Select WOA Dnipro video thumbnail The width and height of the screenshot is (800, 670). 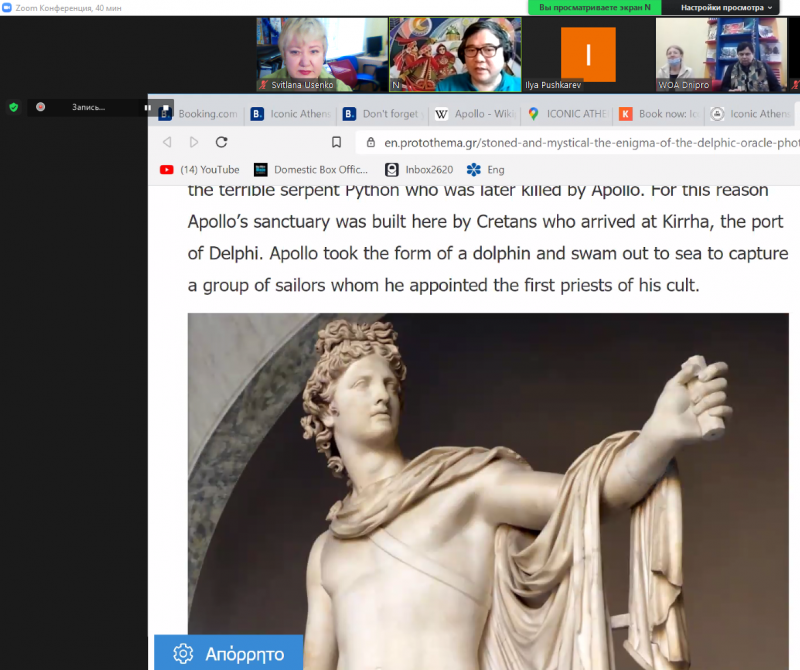click(x=721, y=55)
